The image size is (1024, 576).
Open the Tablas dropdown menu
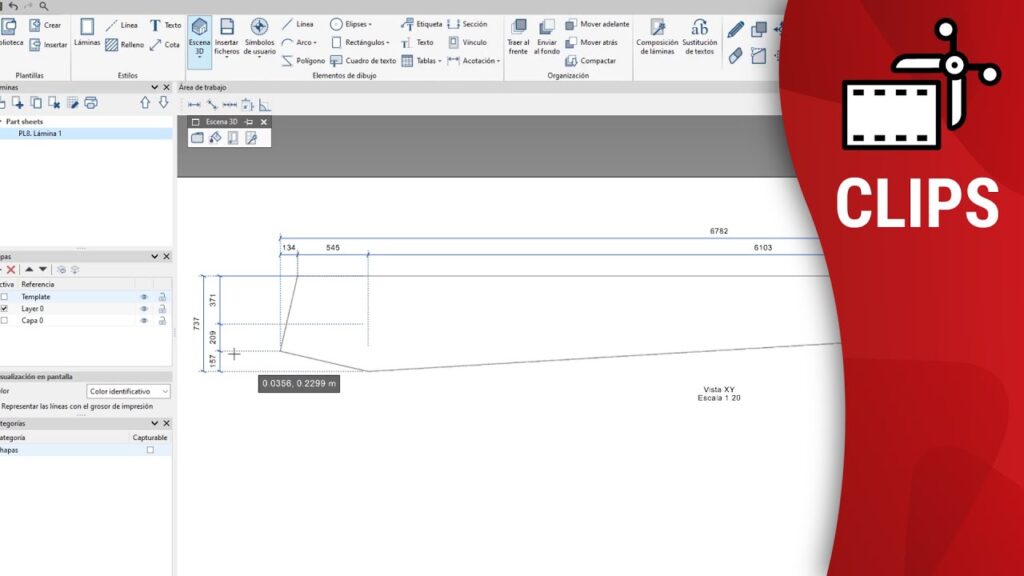point(429,61)
